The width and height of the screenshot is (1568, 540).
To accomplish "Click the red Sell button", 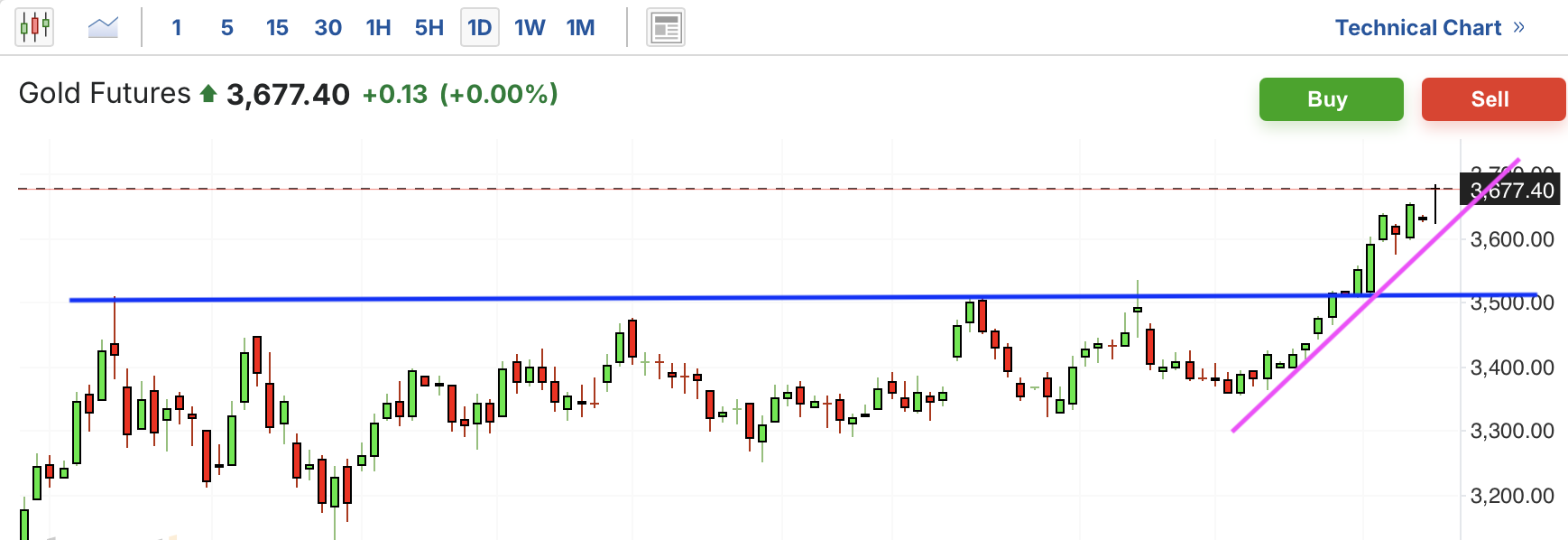I will click(x=1494, y=99).
